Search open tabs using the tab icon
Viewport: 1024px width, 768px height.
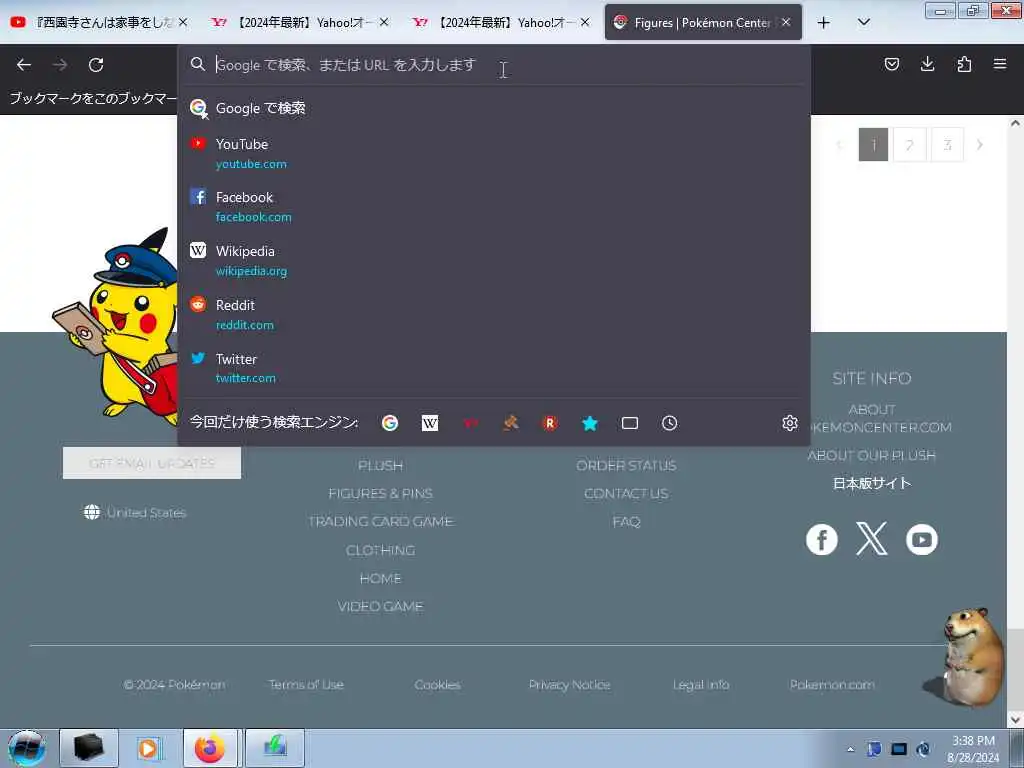[x=630, y=423]
